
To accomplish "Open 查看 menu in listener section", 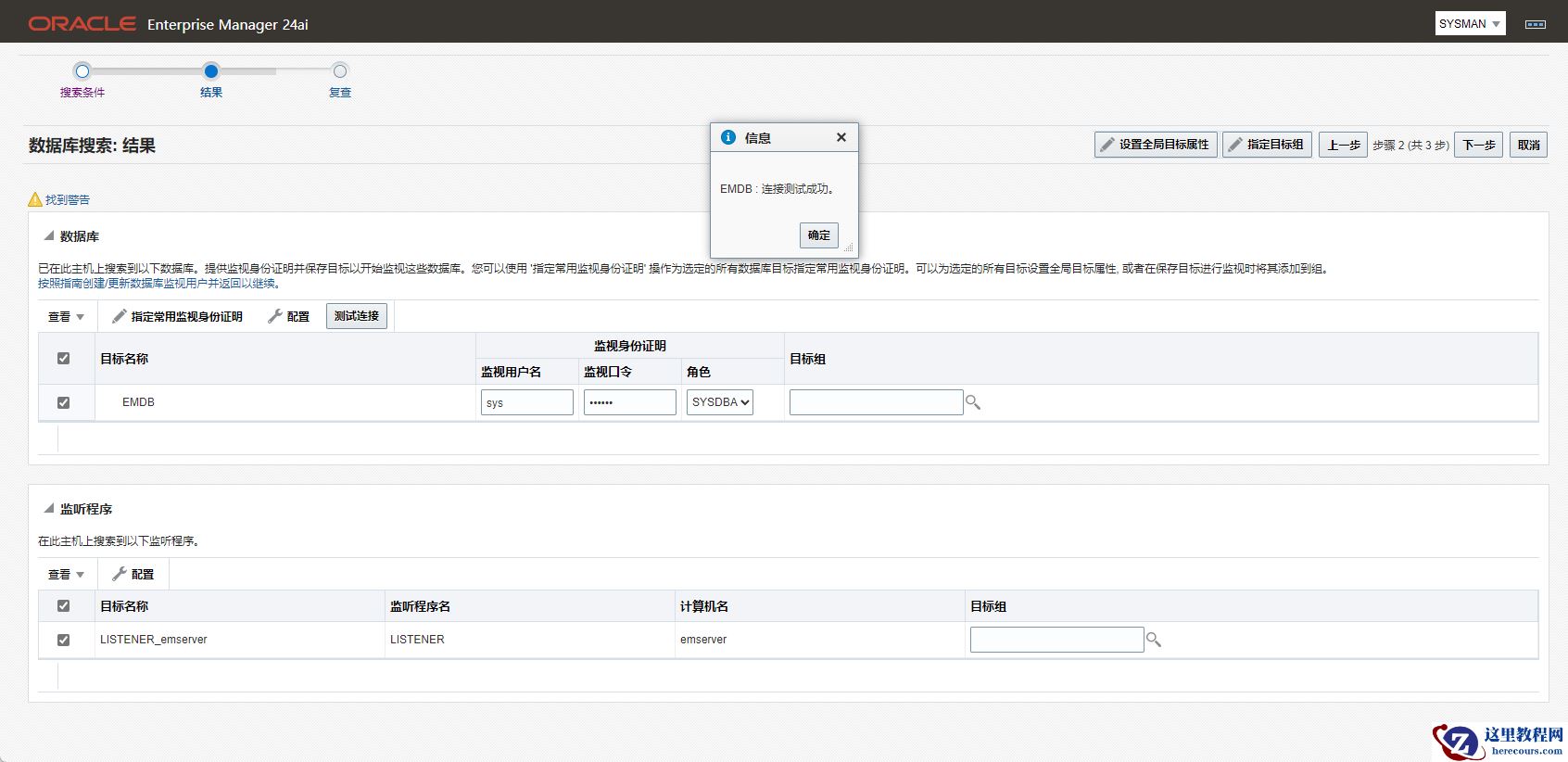I will coord(66,574).
